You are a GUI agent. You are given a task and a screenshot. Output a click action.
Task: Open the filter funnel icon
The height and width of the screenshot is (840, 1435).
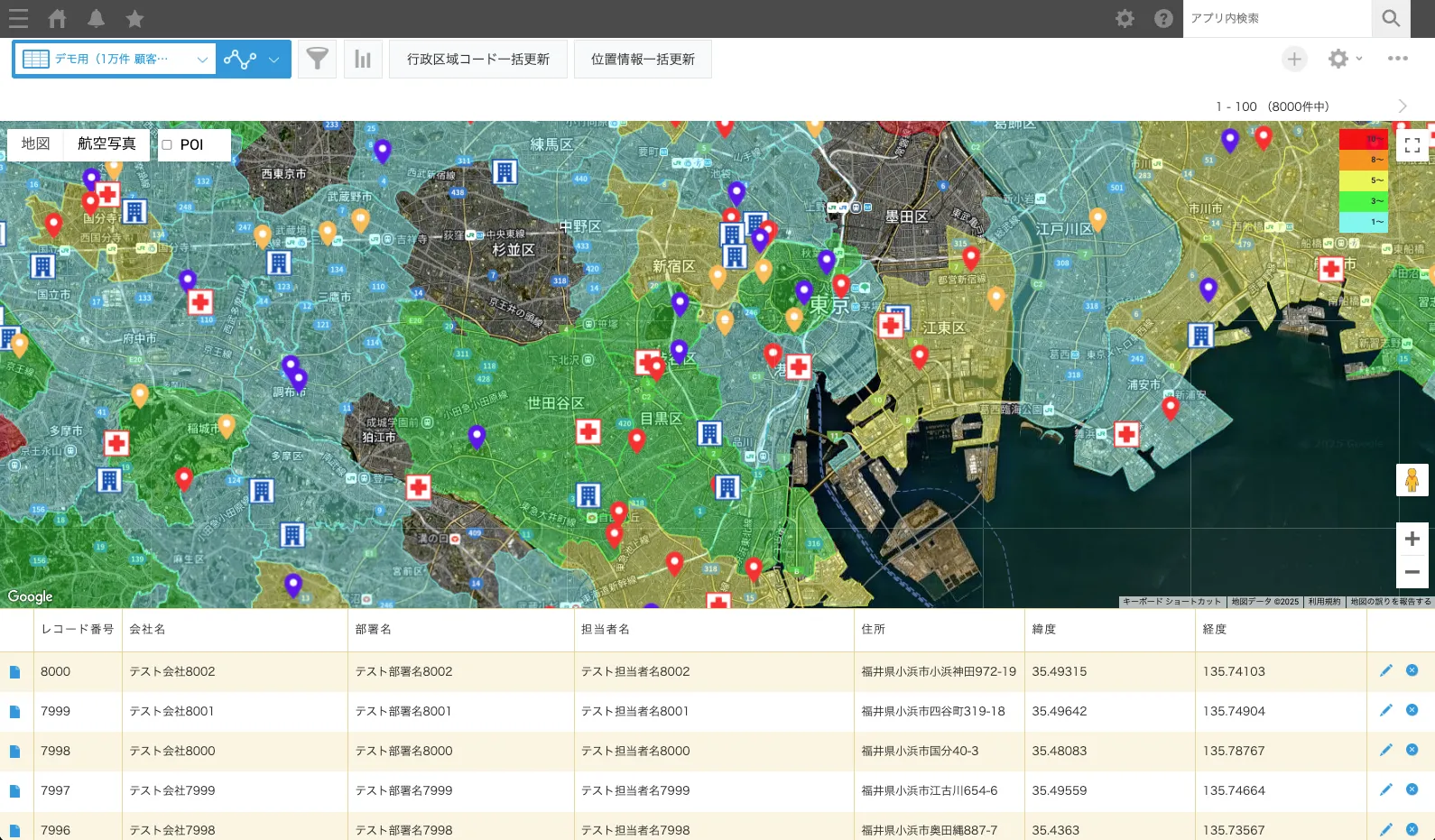click(317, 60)
